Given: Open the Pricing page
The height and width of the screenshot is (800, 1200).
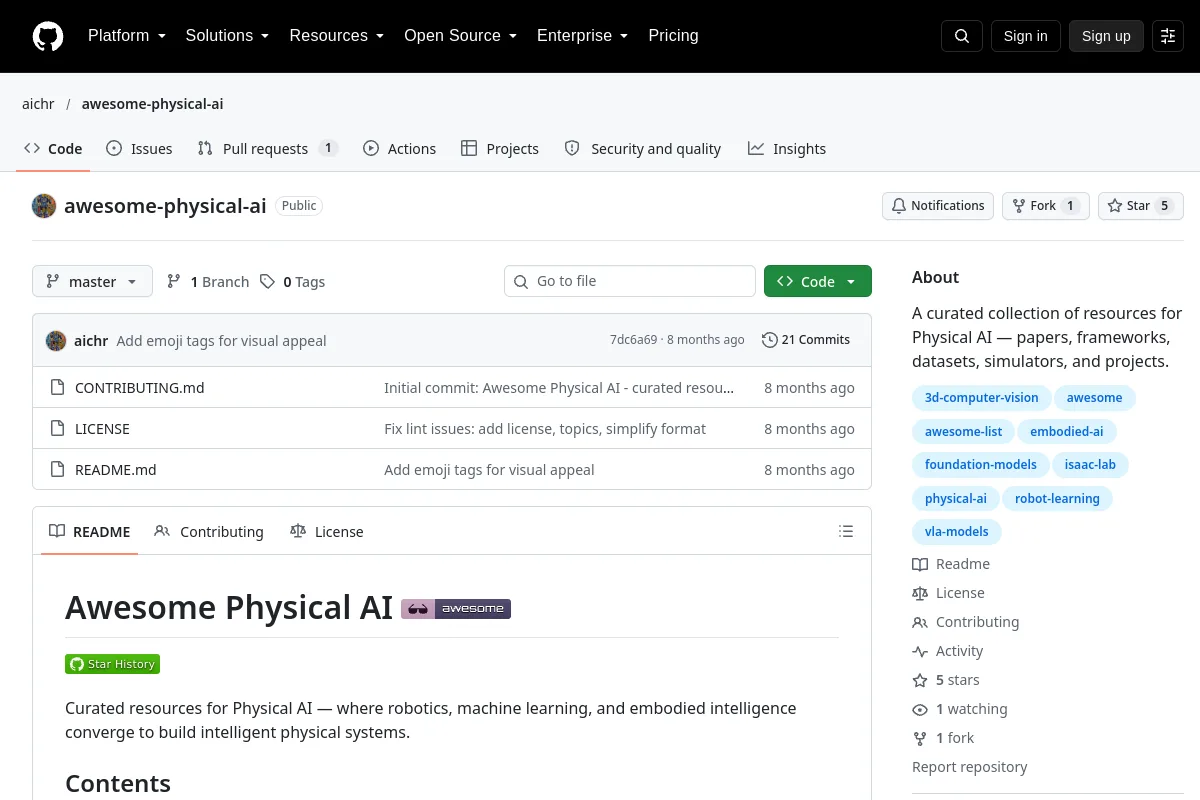Looking at the screenshot, I should point(673,36).
